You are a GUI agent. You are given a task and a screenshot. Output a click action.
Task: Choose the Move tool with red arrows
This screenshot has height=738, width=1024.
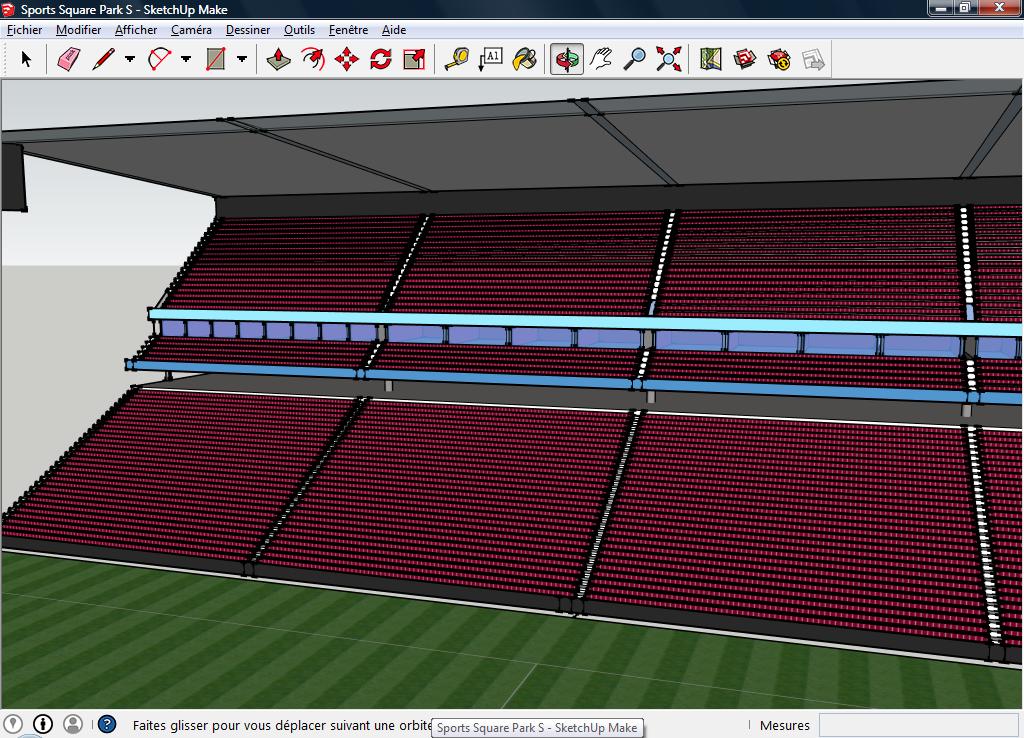click(x=346, y=60)
